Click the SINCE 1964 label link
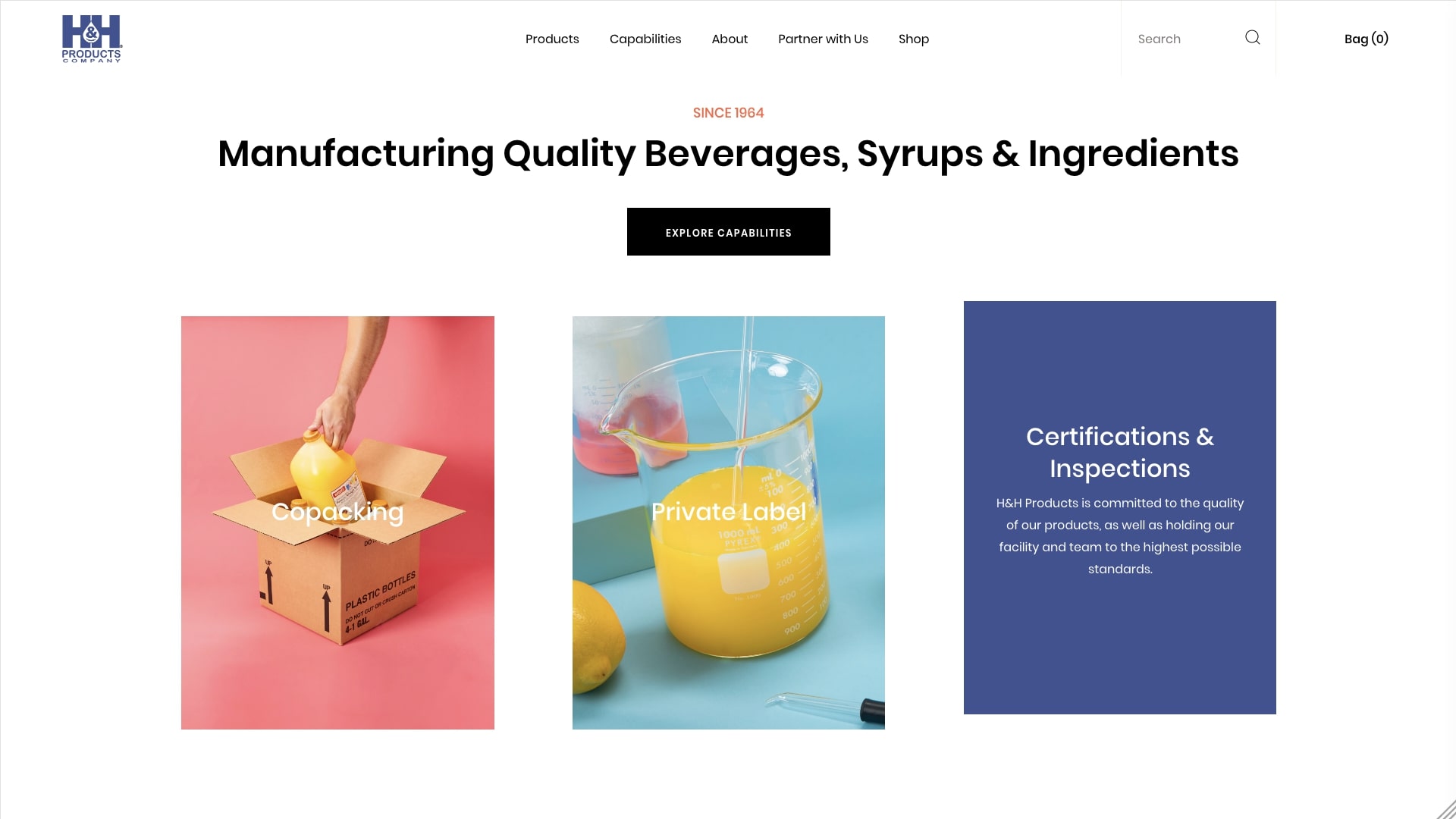The width and height of the screenshot is (1456, 819). 728,113
